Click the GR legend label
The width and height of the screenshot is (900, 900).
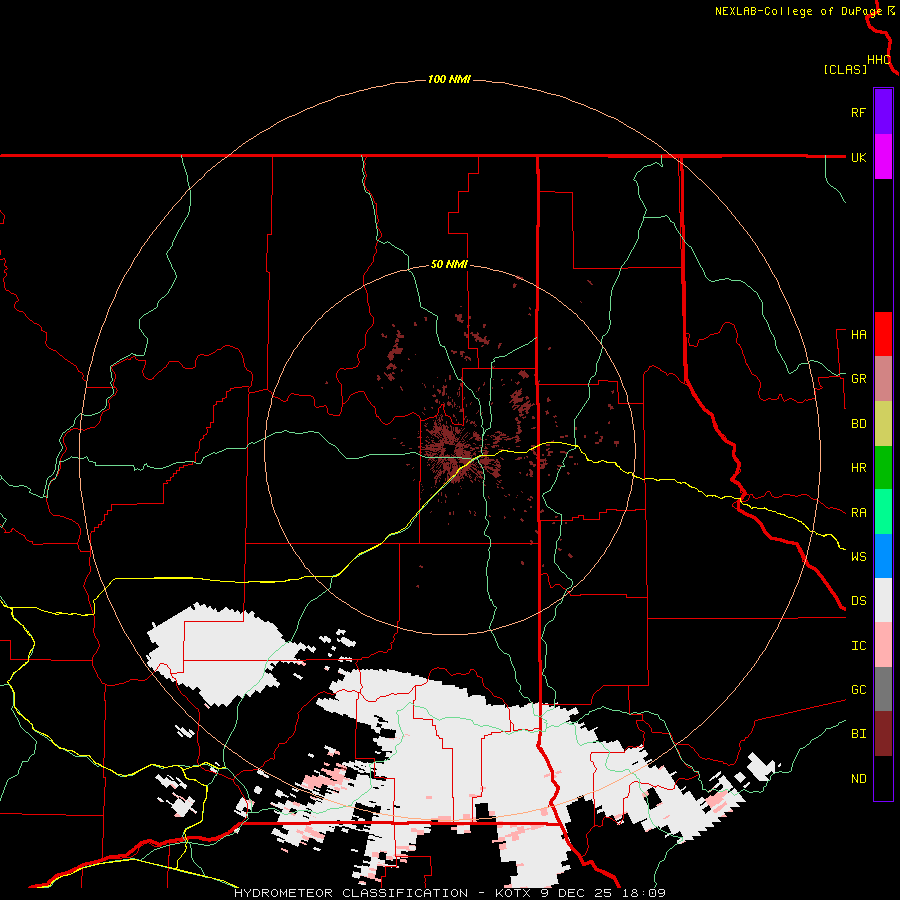(x=858, y=379)
